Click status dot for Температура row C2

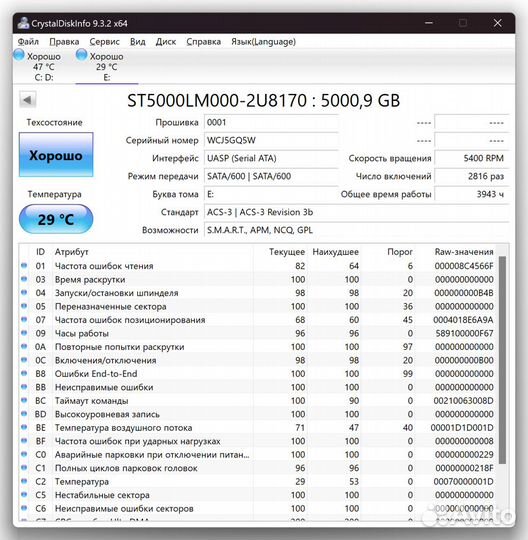point(24,481)
